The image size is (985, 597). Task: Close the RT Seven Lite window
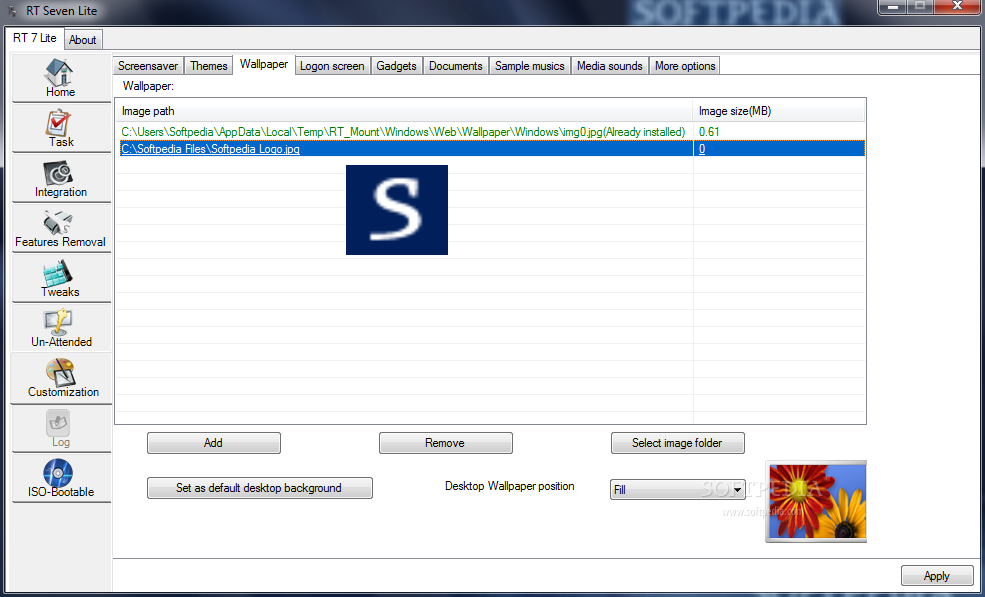coord(957,7)
